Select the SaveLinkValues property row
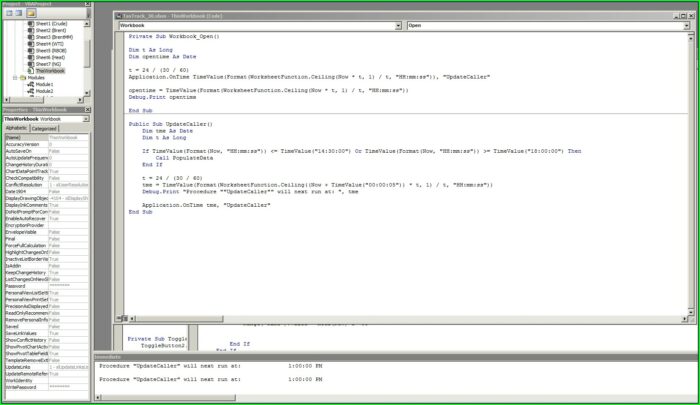This screenshot has height=405, width=700. tap(46, 333)
